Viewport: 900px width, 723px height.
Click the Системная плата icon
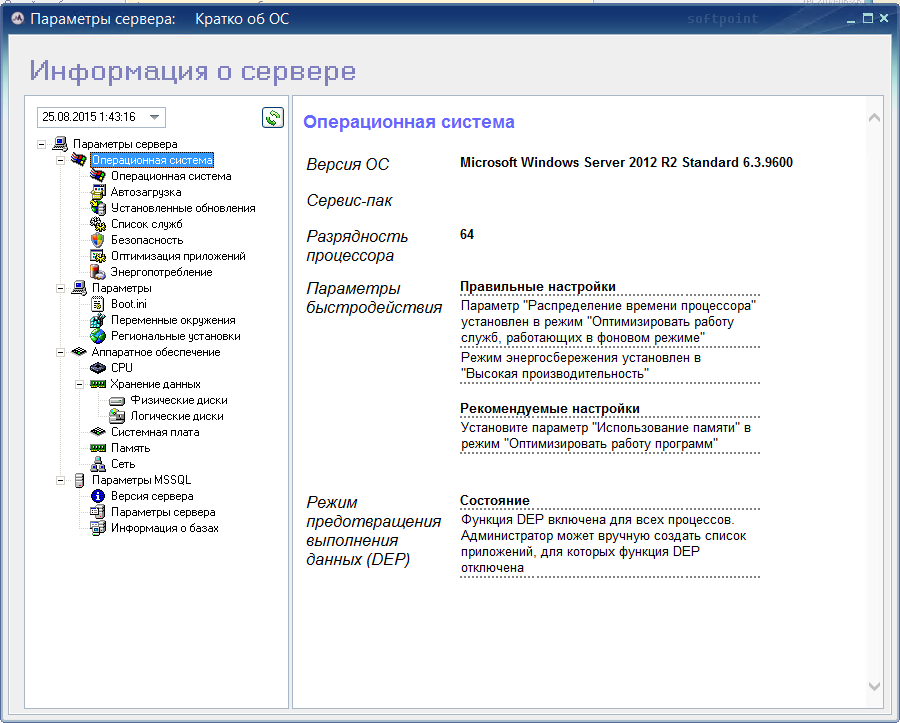98,432
